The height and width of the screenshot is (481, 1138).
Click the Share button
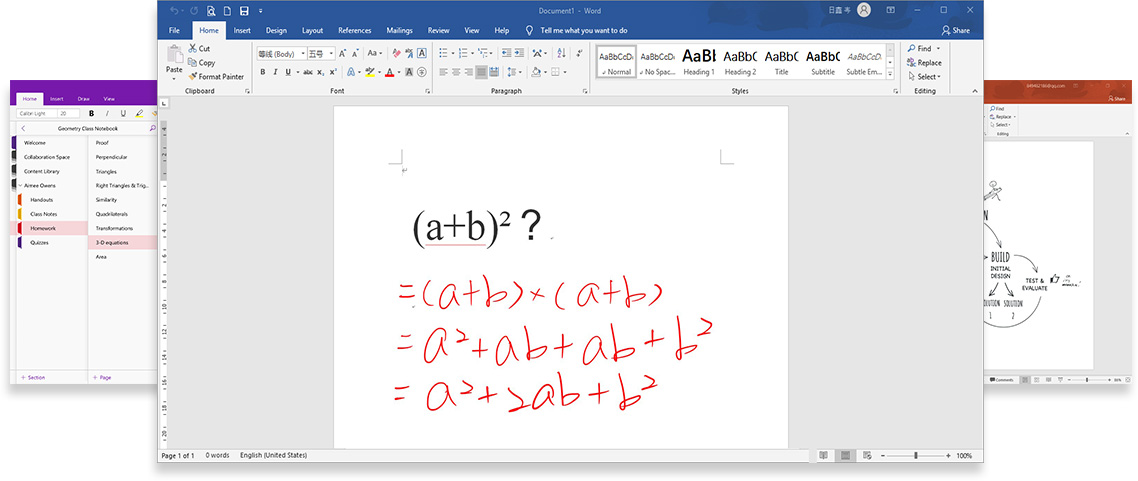(955, 31)
